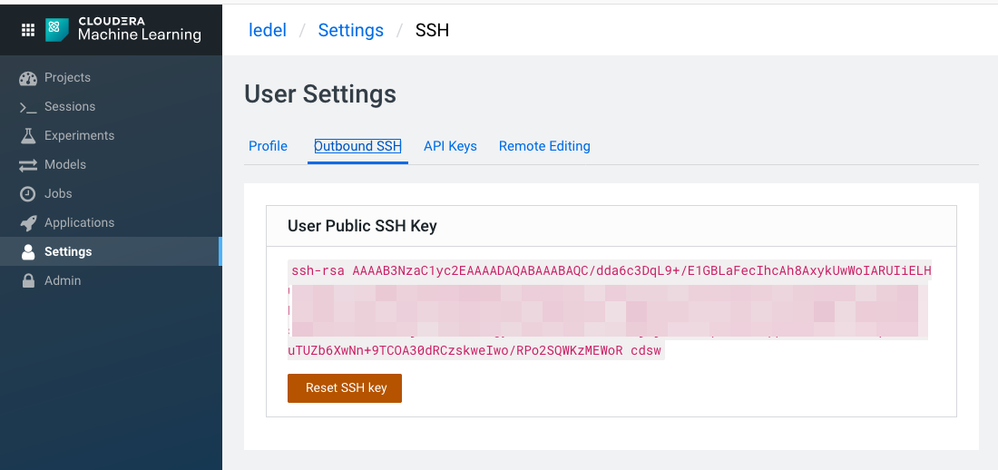
Task: Click the Sessions terminal prompt icon
Action: click(x=28, y=107)
